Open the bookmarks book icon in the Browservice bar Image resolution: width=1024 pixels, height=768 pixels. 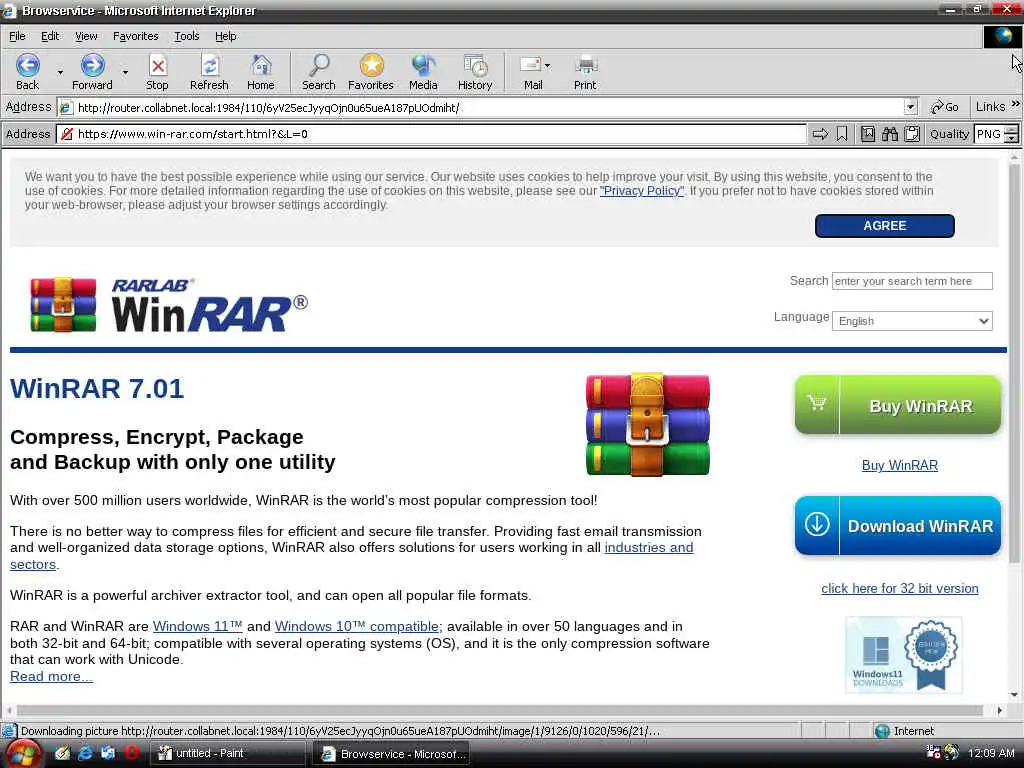(867, 134)
